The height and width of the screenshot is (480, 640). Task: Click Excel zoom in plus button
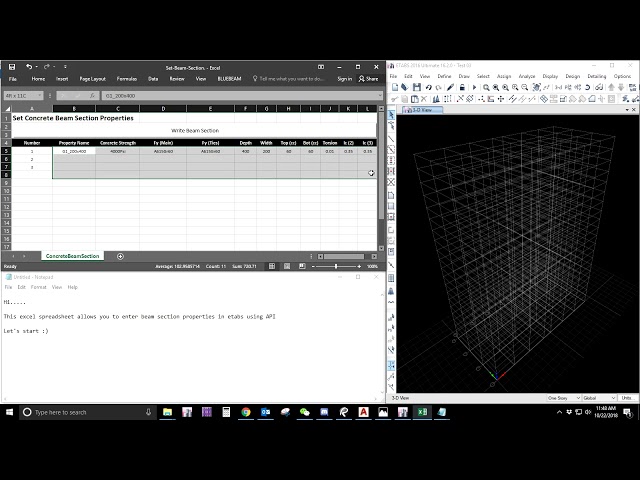[x=359, y=266]
